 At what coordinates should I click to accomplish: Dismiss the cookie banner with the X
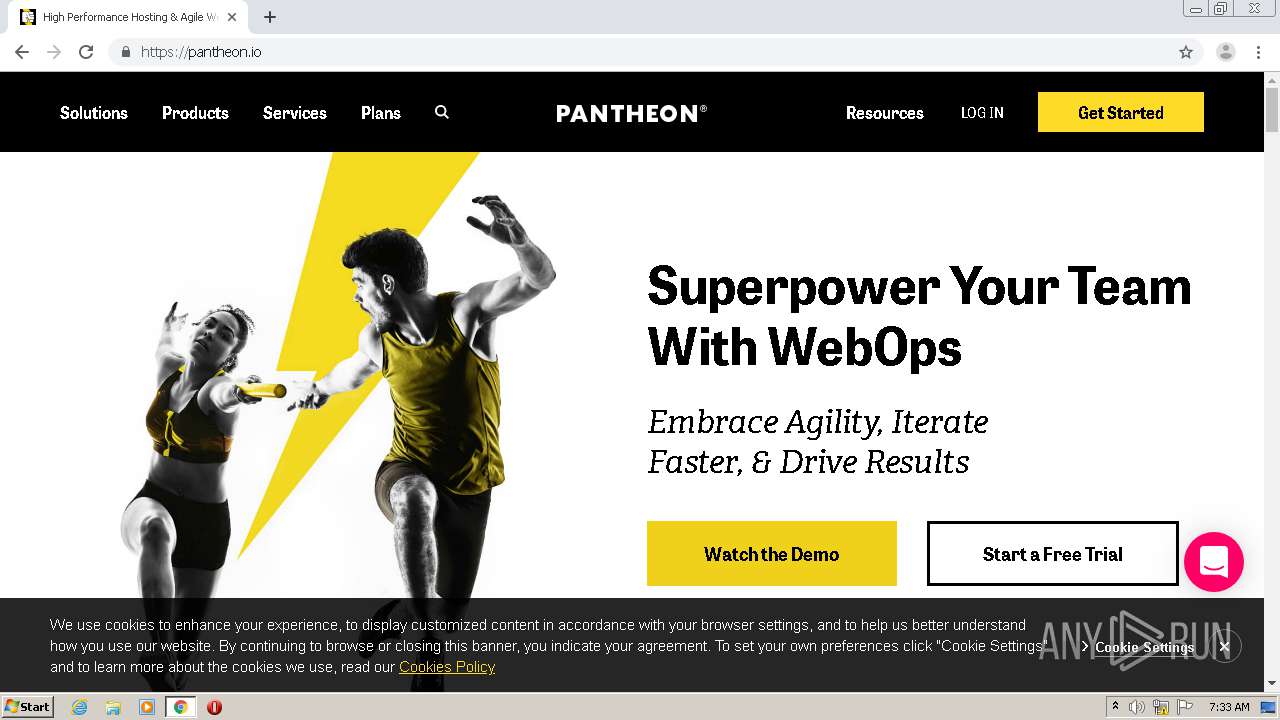pyautogui.click(x=1224, y=647)
